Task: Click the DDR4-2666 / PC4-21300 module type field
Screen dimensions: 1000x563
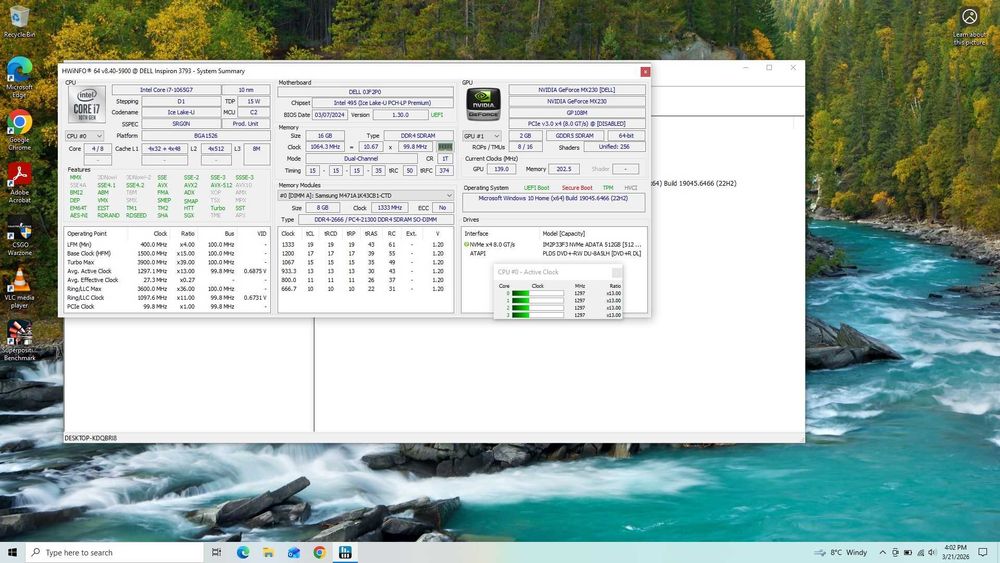Action: click(376, 219)
